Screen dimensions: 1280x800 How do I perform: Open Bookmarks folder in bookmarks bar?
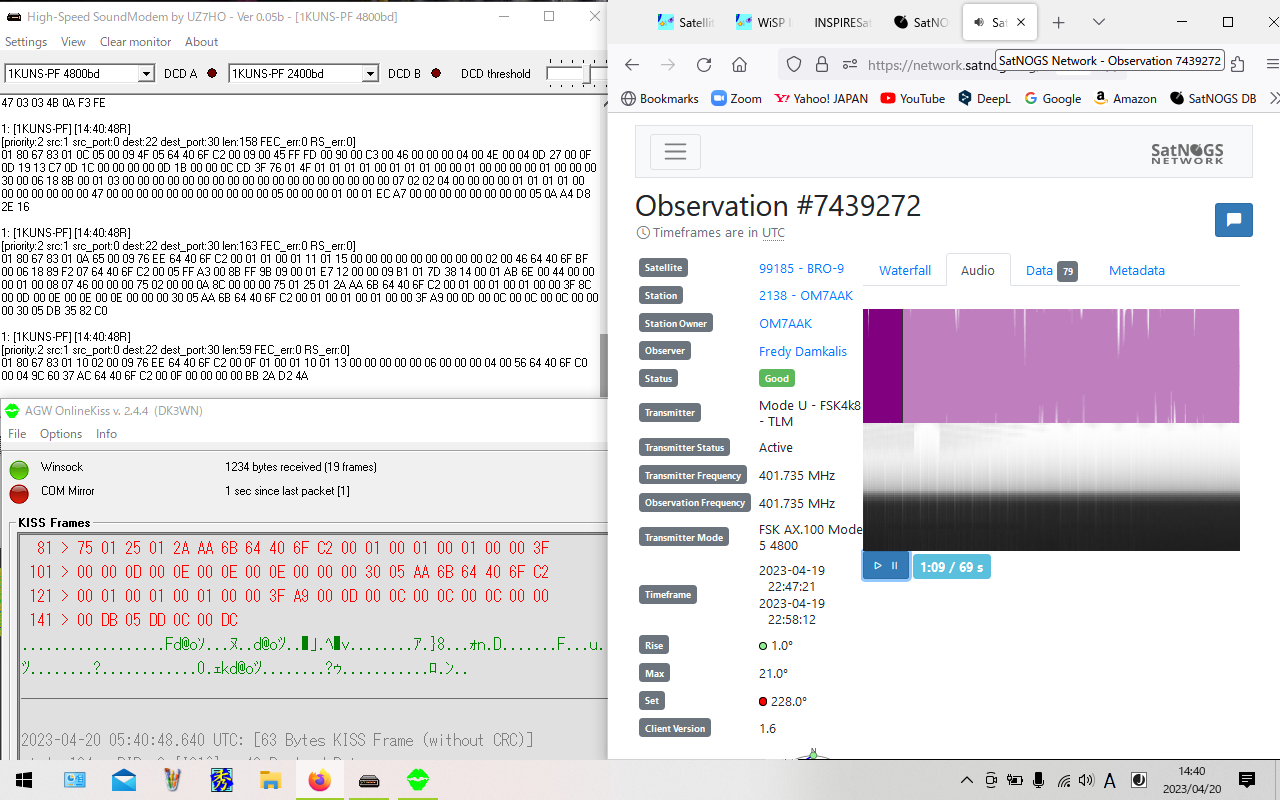tap(659, 98)
